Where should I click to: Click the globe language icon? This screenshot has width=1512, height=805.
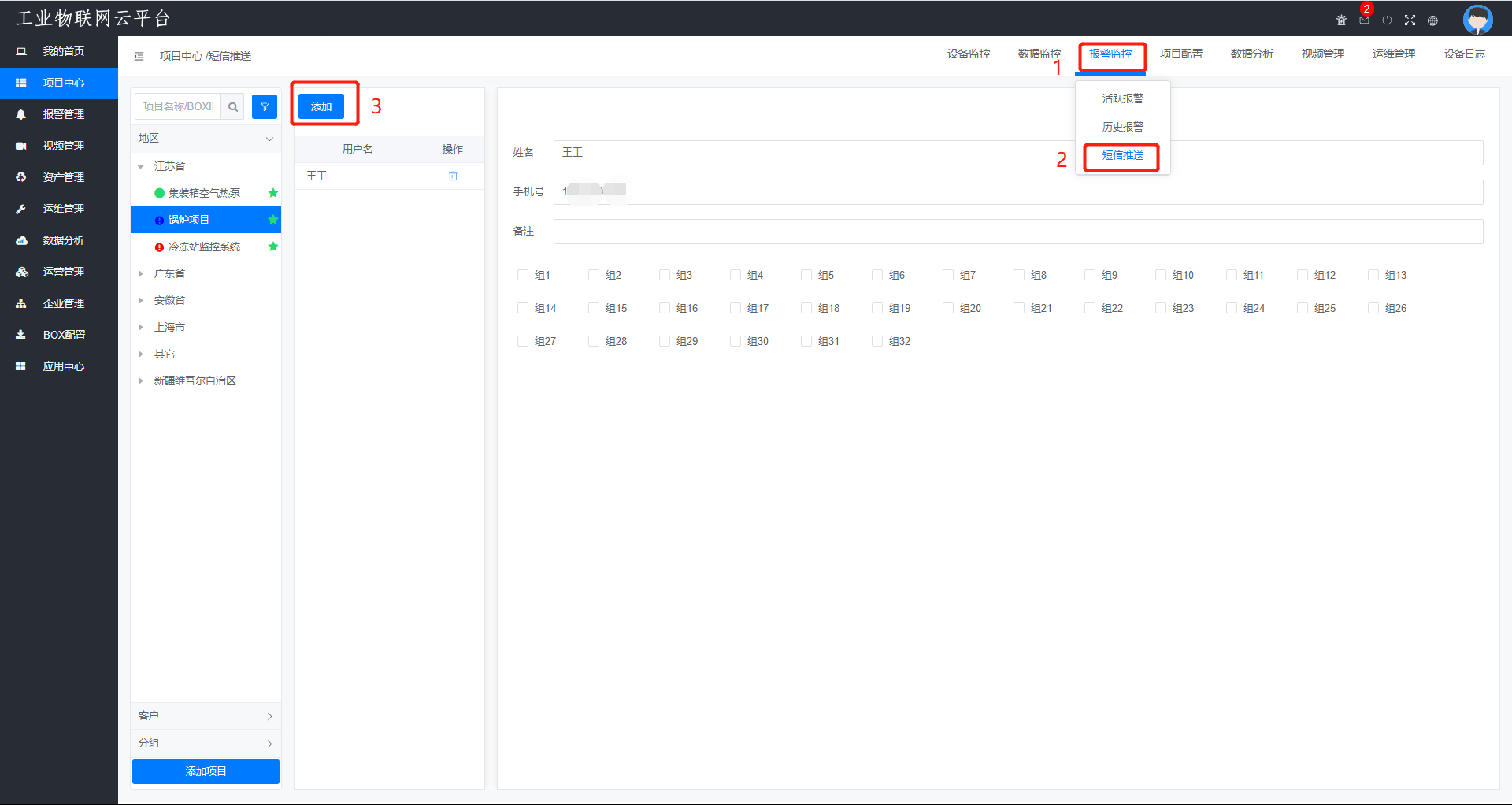1432,20
